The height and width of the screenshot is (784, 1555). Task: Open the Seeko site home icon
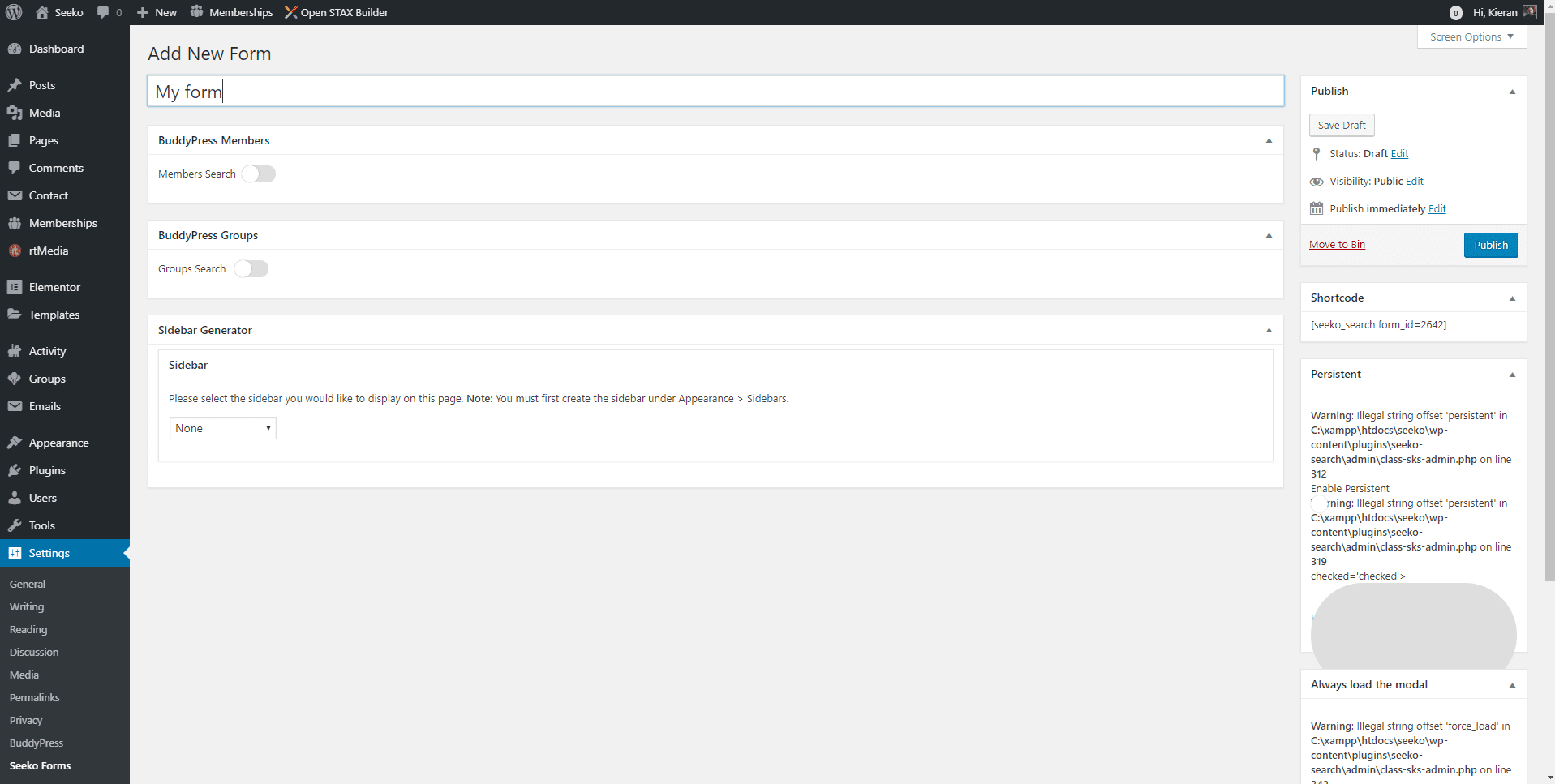[x=42, y=12]
